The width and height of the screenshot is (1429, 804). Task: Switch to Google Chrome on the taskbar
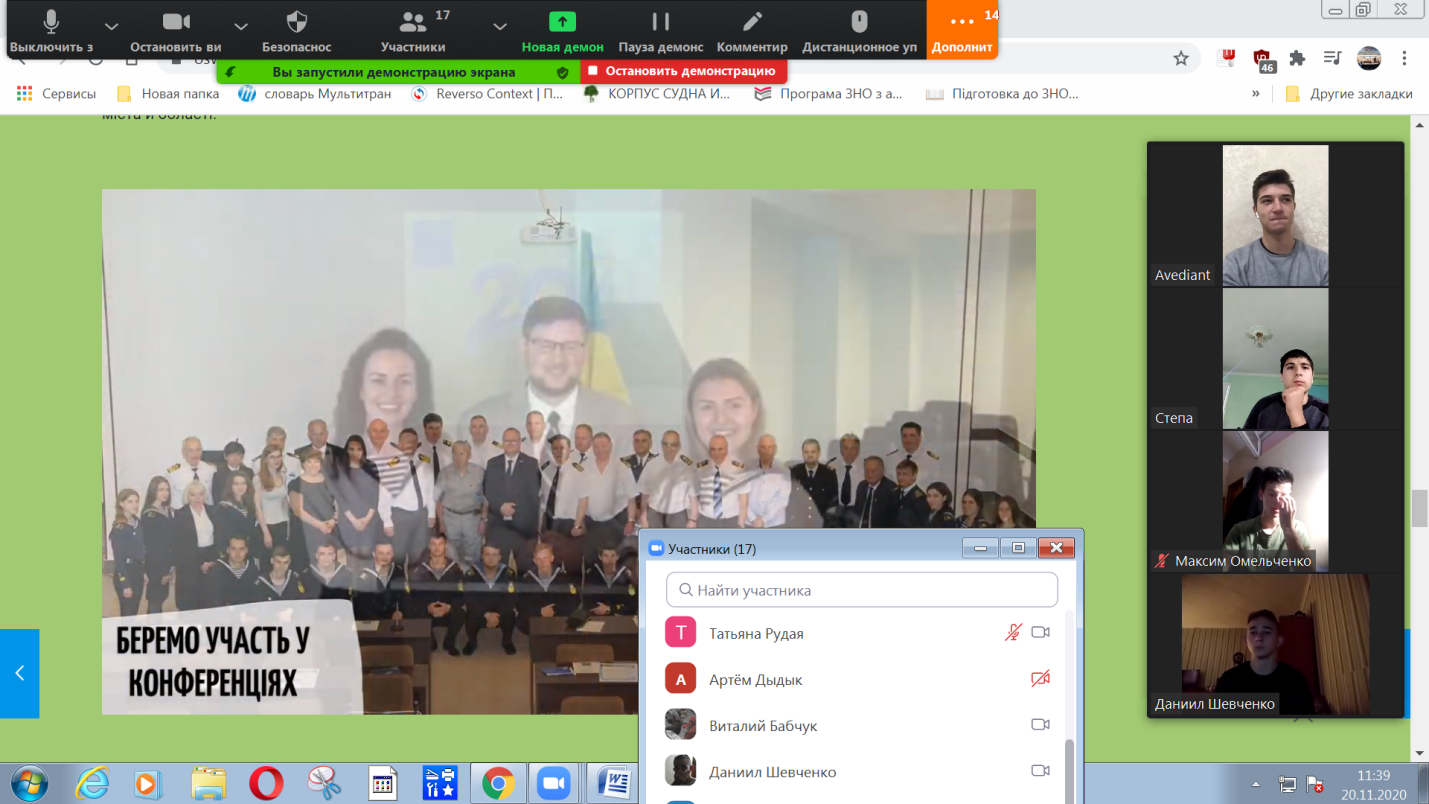pos(498,784)
